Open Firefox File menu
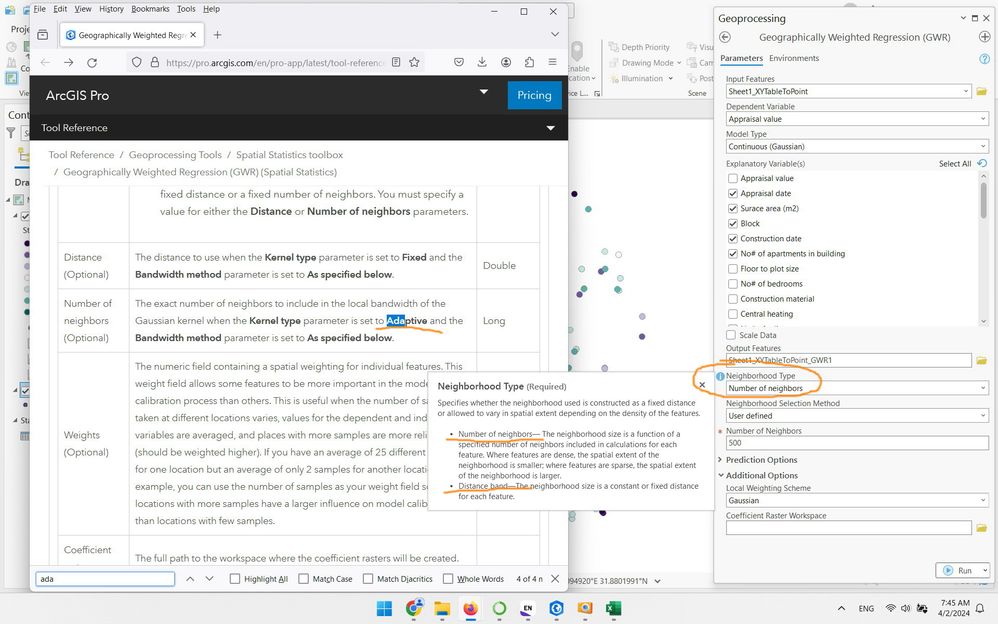 (39, 9)
